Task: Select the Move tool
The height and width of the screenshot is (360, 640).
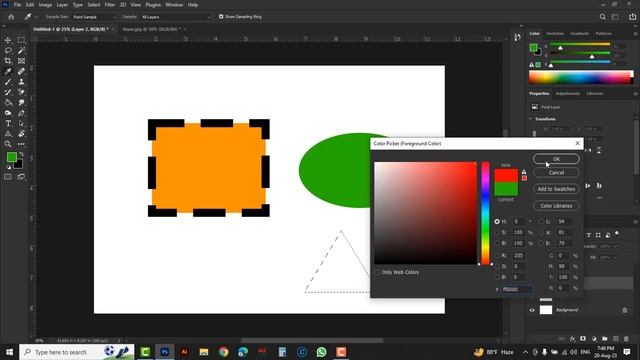Action: 8,40
